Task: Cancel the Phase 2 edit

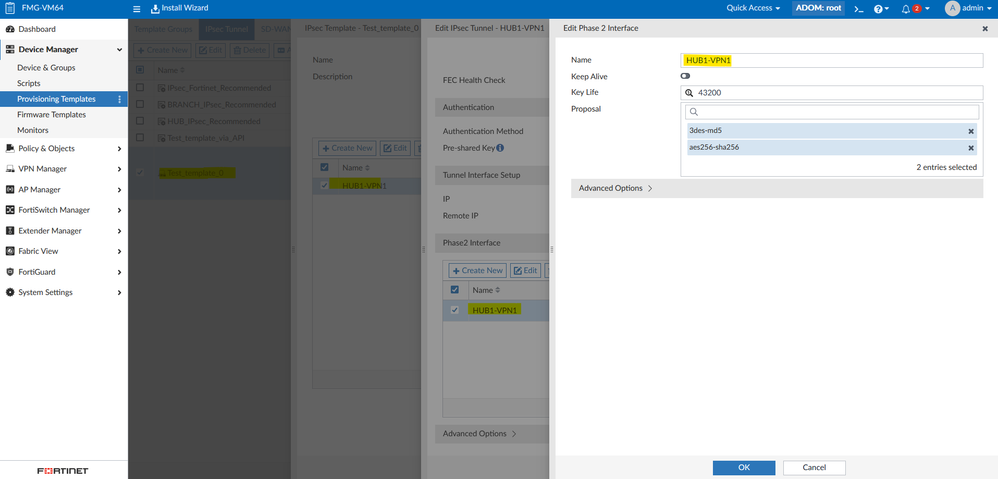Action: [814, 468]
